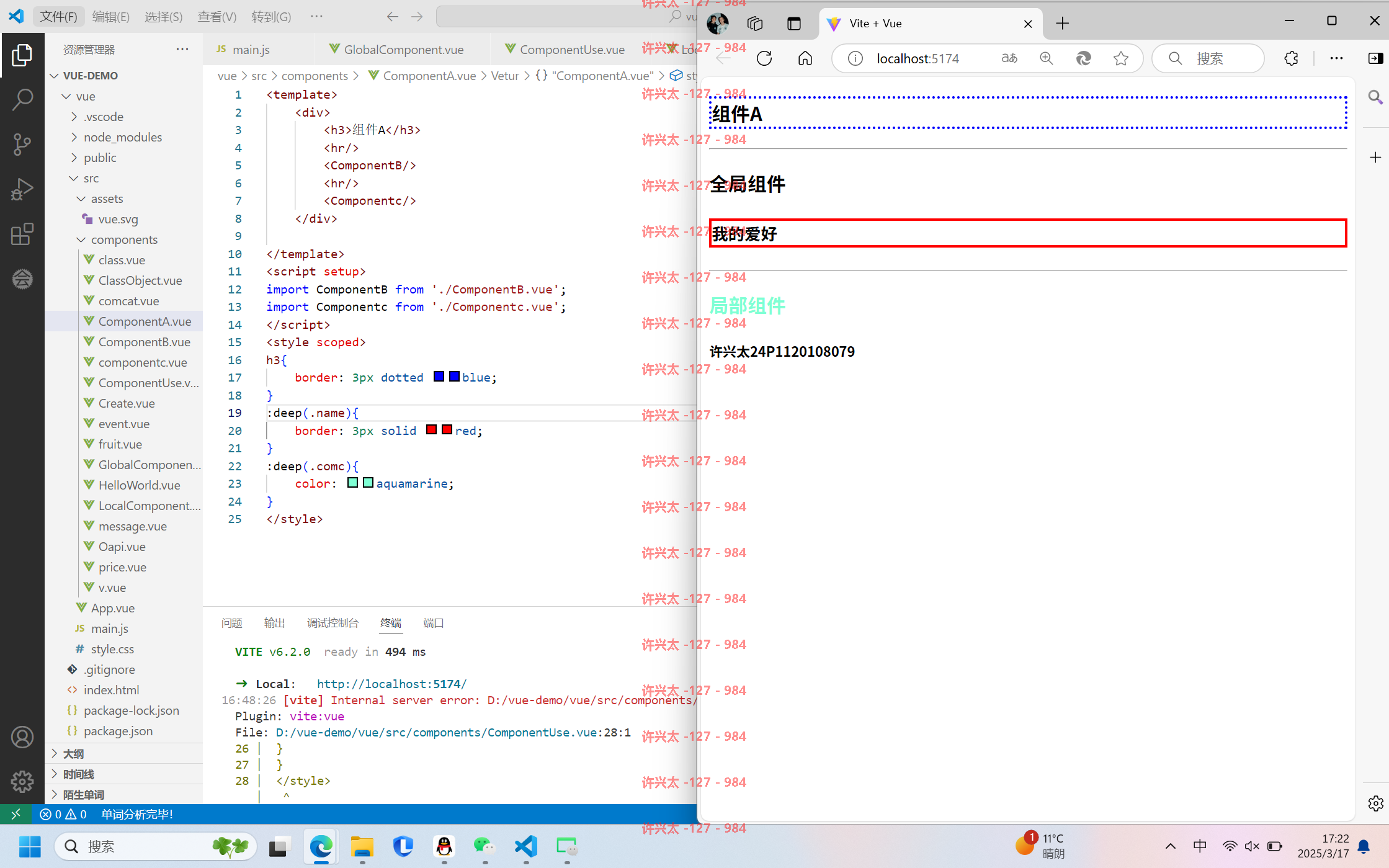The image size is (1389, 868).
Task: Switch to the 问题 problems panel tab
Action: pos(231,623)
